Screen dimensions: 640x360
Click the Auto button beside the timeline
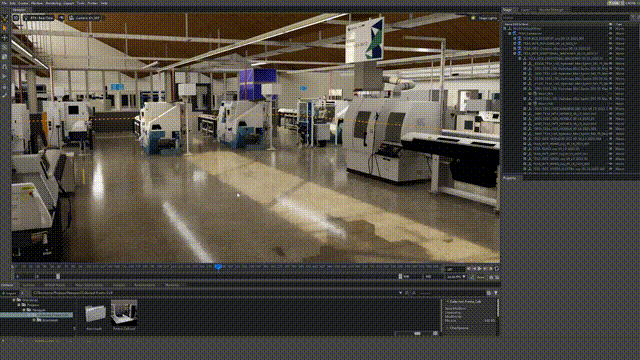click(480, 277)
